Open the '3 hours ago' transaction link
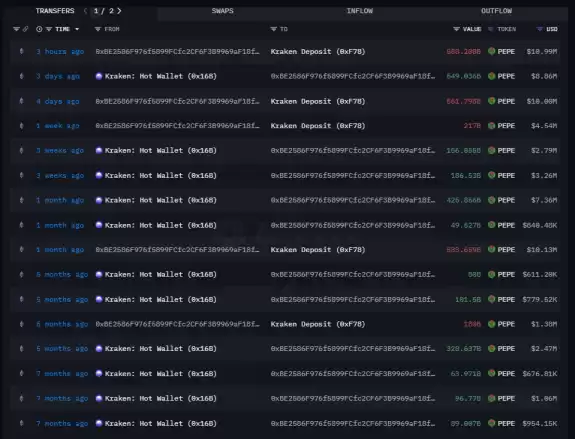 click(x=60, y=52)
